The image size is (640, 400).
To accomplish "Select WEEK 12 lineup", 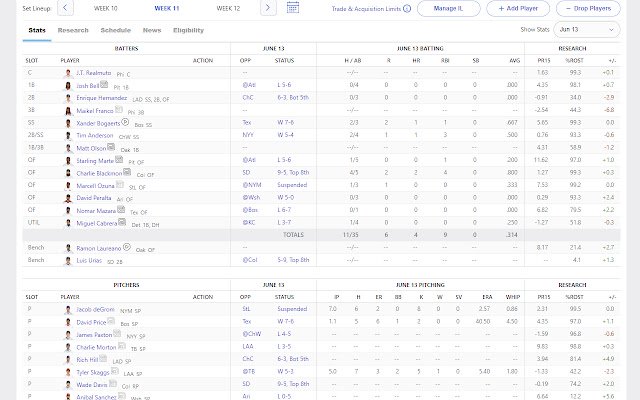I will (x=228, y=8).
